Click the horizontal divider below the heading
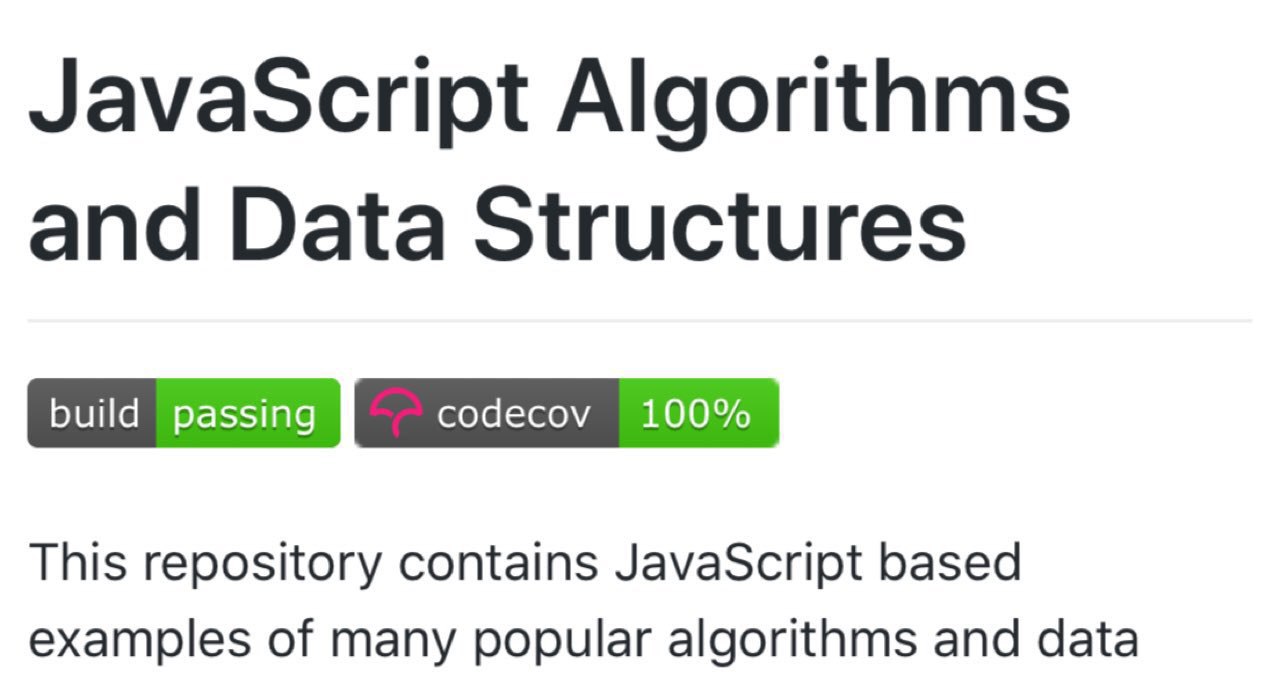This screenshot has height=691, width=1280. pos(640,321)
